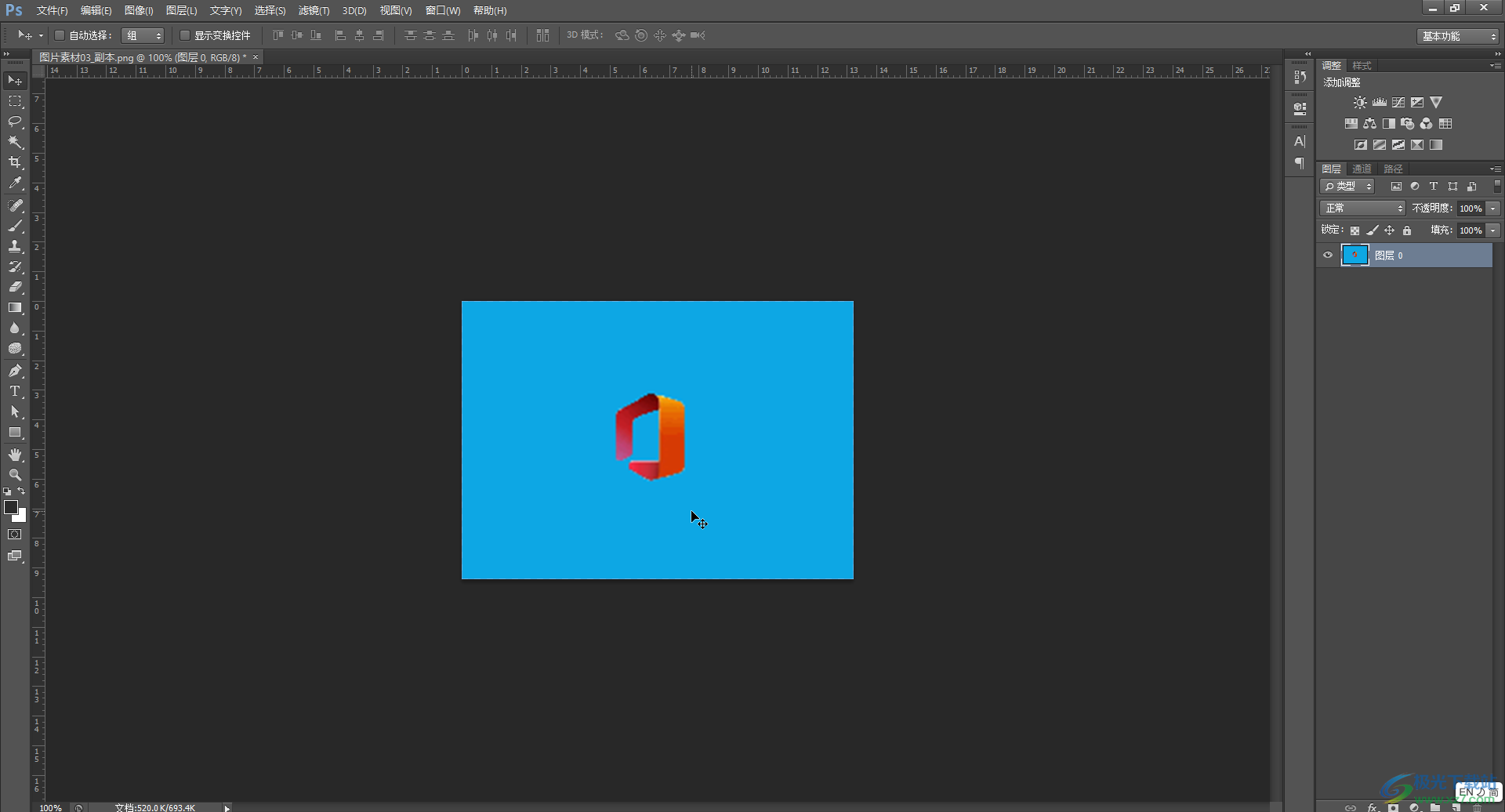Open the 滤镜(T) menu

(314, 10)
